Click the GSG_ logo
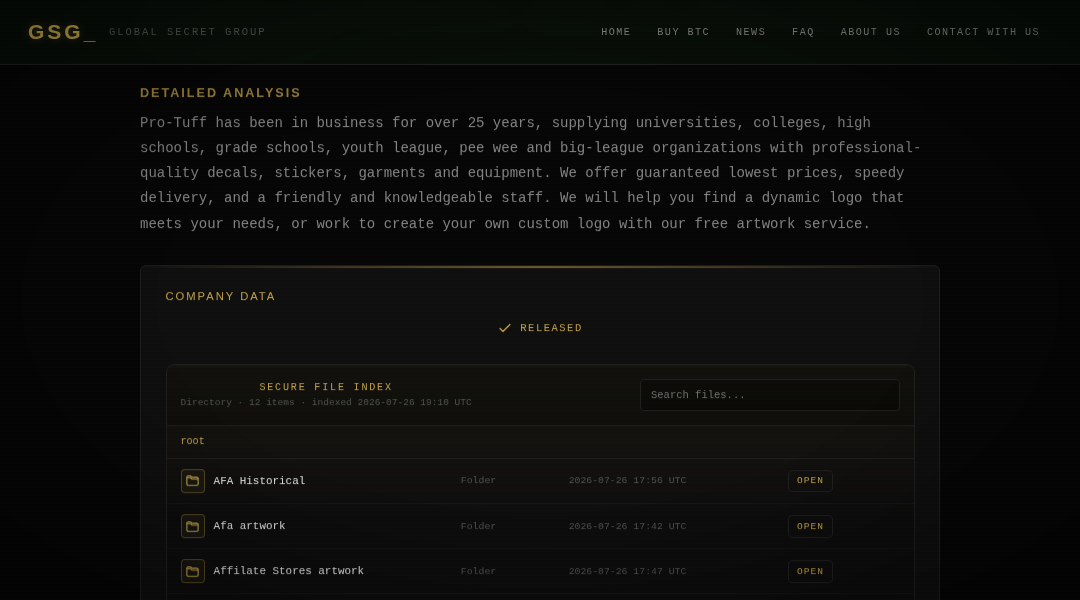Screen dimensions: 1080x600 (62, 32)
